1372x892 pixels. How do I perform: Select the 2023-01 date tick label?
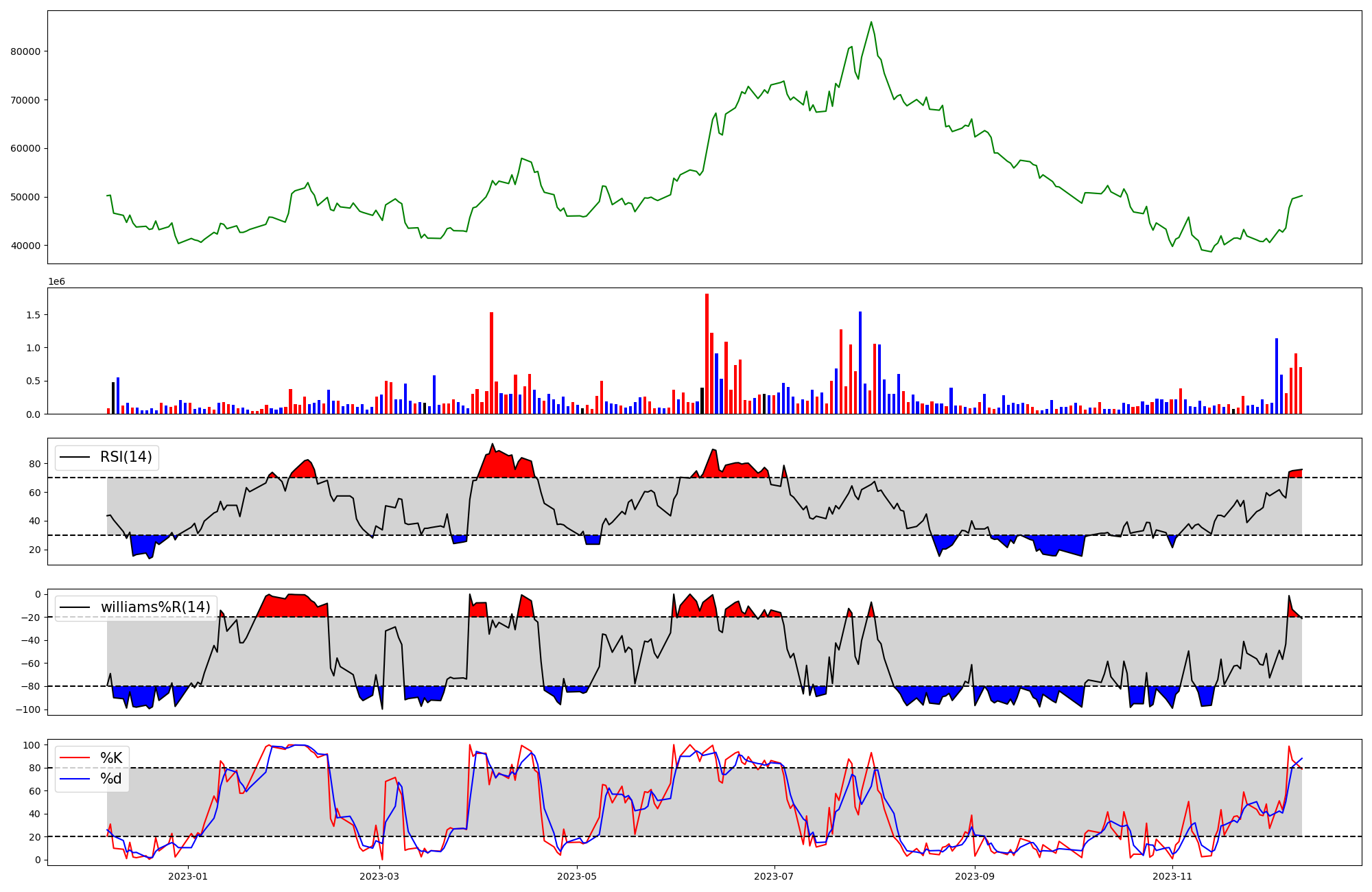[x=187, y=876]
